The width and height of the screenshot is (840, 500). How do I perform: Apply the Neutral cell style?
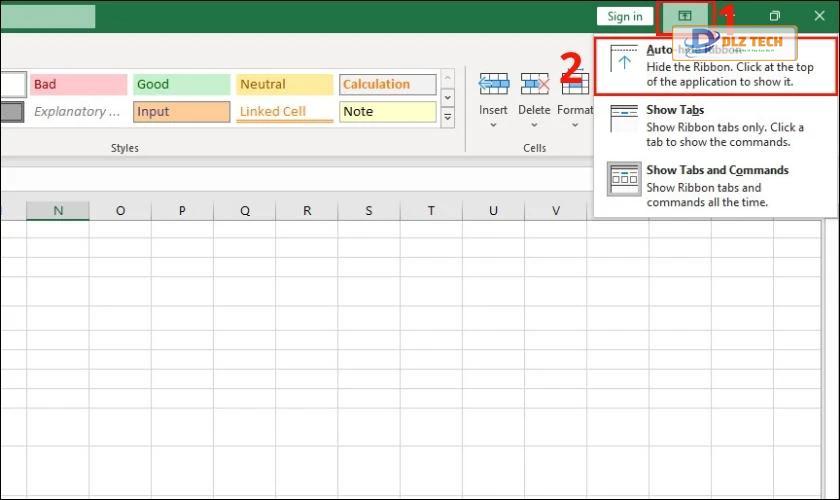284,84
